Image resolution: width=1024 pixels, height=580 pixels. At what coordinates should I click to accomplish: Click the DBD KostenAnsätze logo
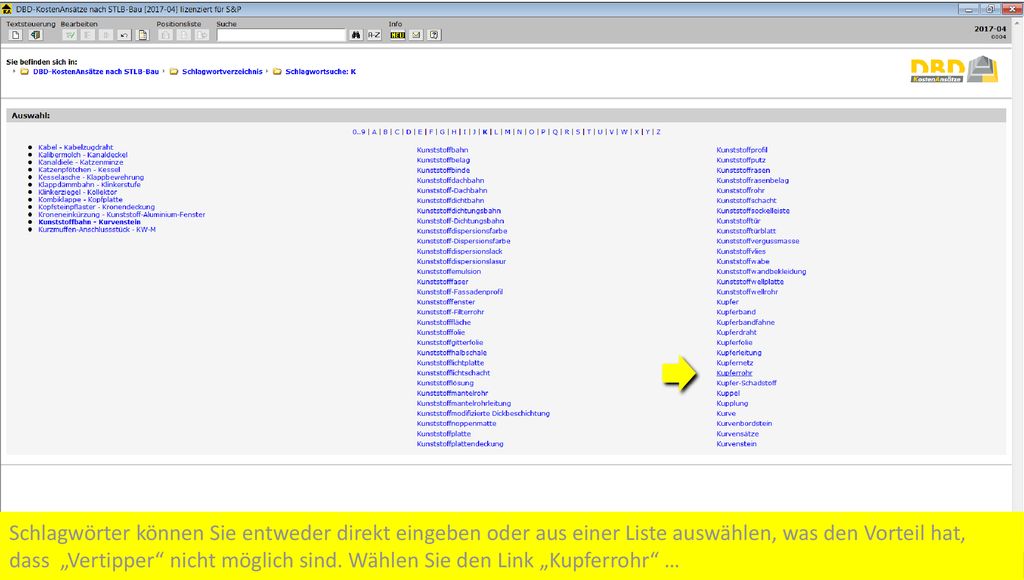click(x=954, y=70)
